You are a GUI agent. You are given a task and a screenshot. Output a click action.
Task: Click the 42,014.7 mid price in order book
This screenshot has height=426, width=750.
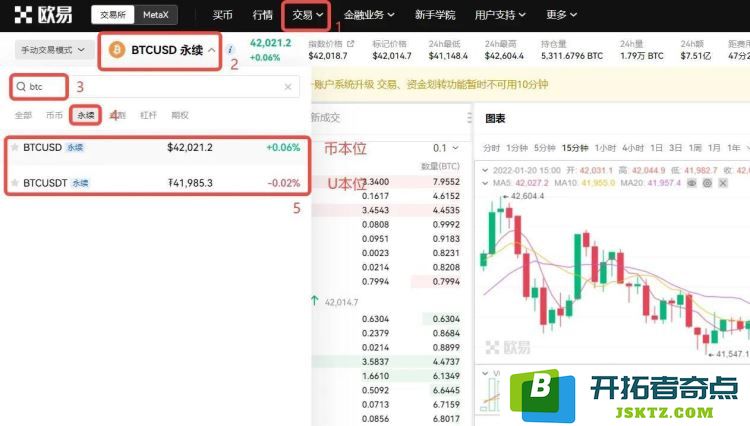tap(341, 302)
